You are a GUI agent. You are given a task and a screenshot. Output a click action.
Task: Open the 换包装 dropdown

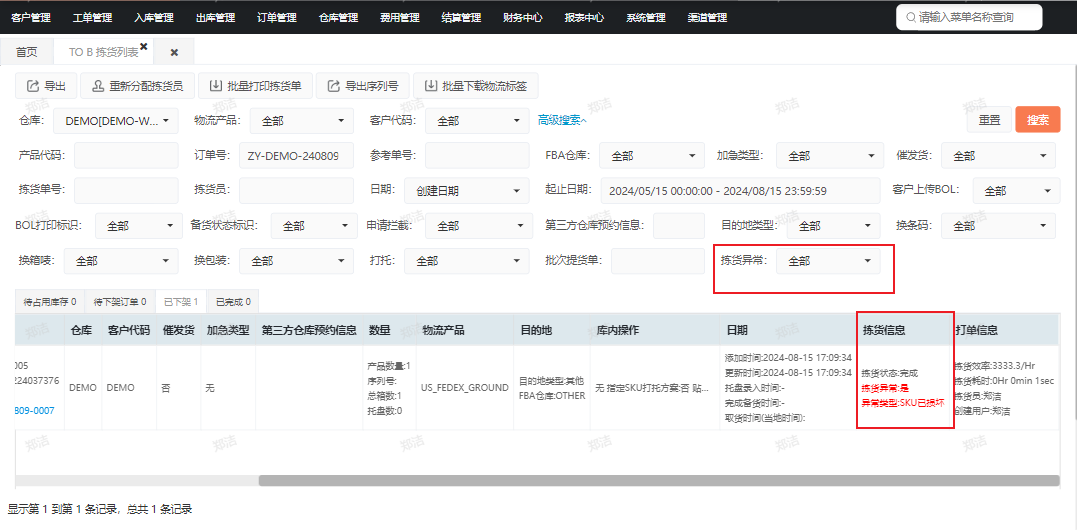click(x=296, y=261)
